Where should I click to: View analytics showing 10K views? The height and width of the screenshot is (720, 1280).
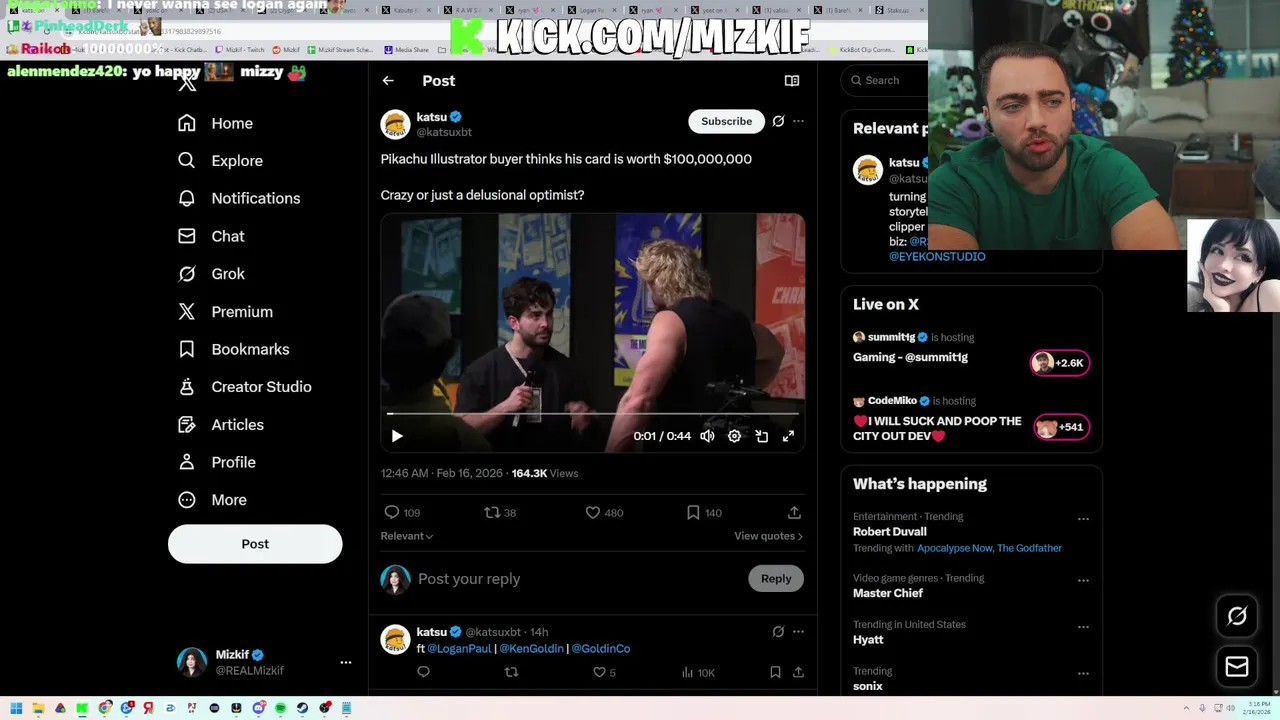pos(698,672)
